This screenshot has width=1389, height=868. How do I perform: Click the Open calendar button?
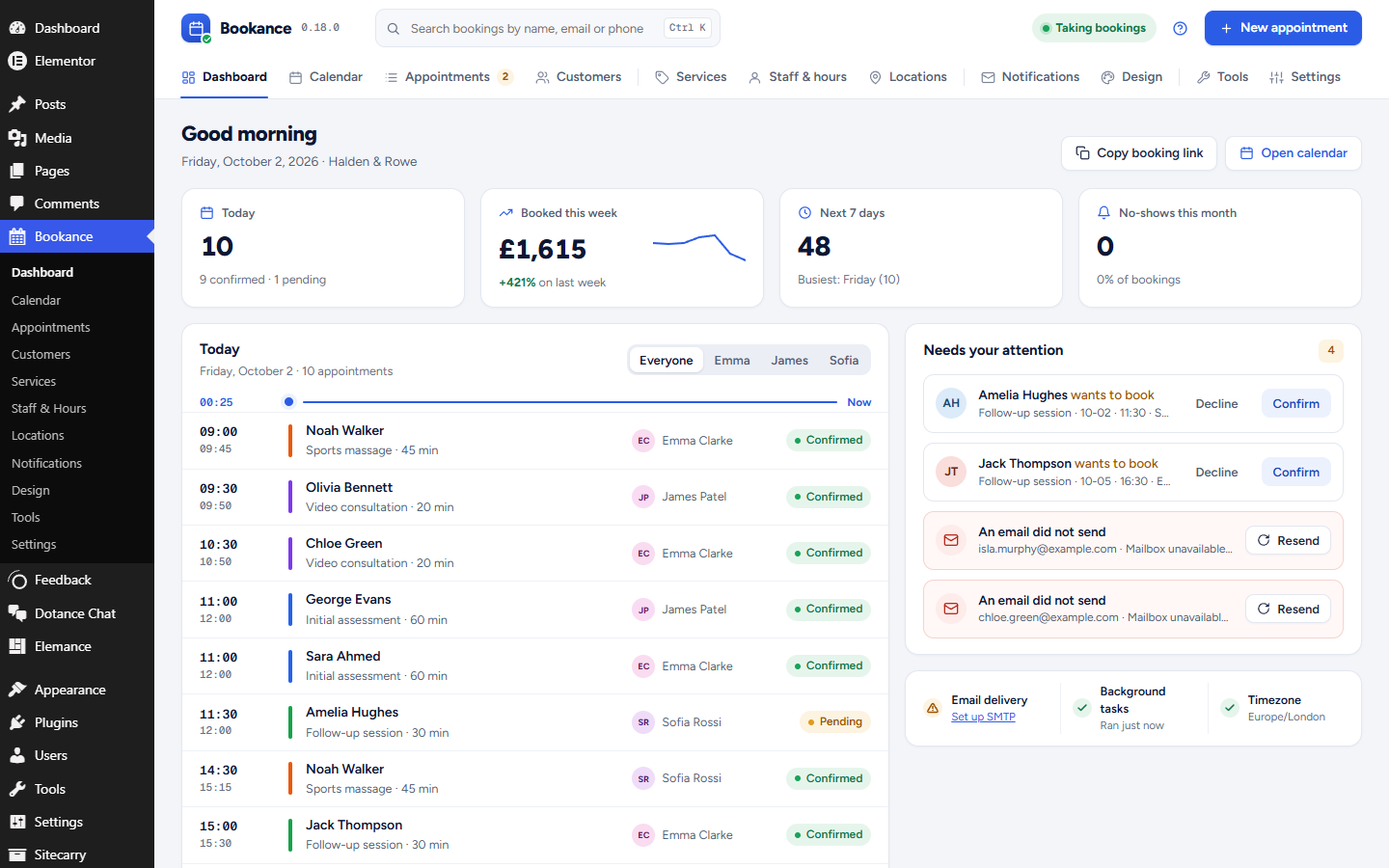coord(1294,153)
